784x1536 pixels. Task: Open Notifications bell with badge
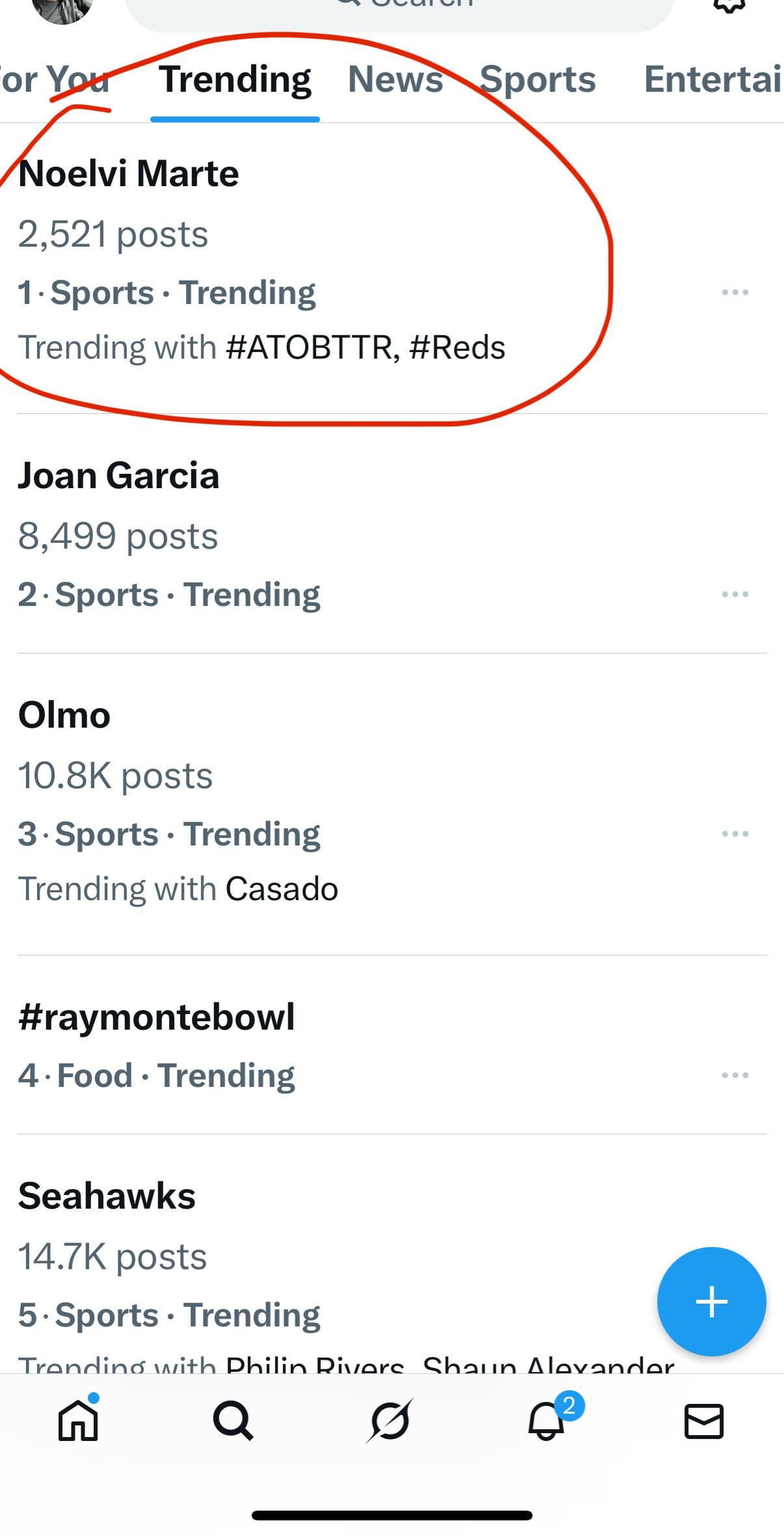(x=547, y=1421)
